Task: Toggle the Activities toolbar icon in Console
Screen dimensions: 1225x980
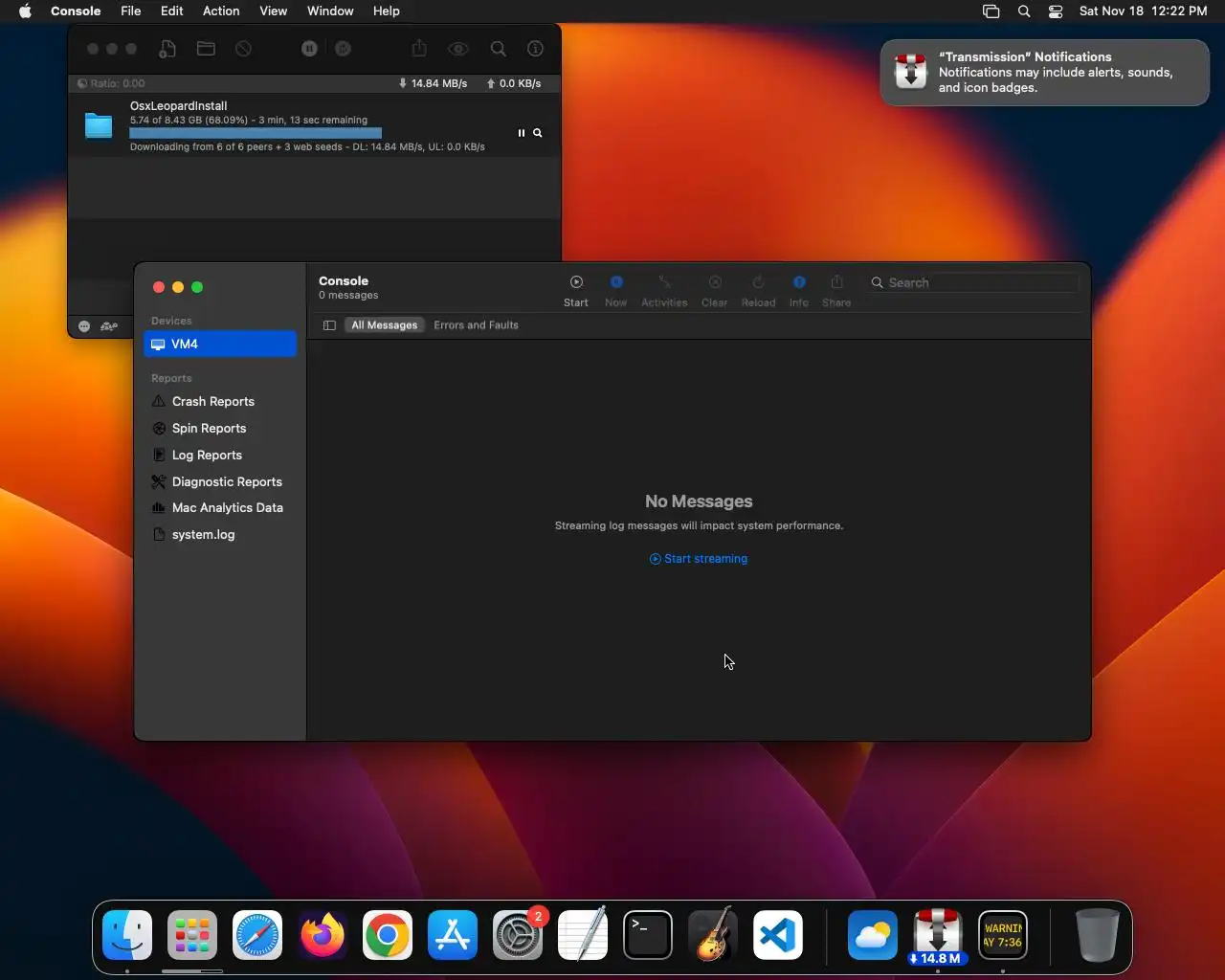Action: click(x=664, y=282)
